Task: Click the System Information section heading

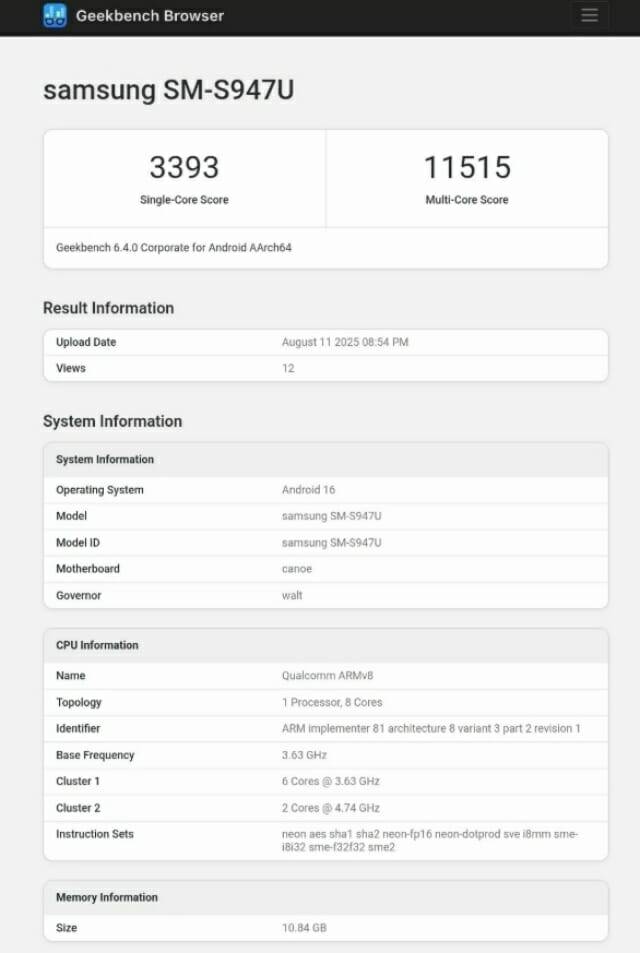Action: pyautogui.click(x=112, y=421)
